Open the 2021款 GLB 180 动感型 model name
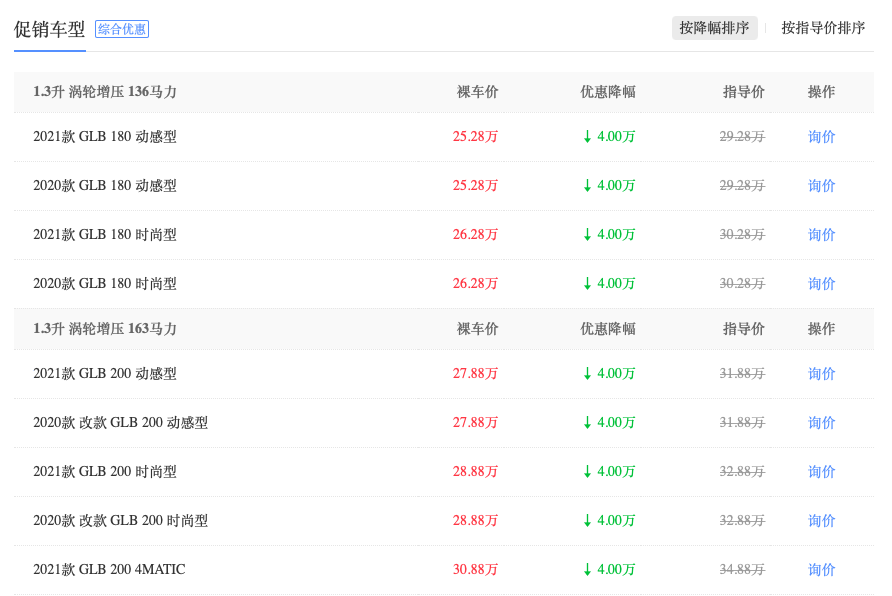 pos(105,137)
